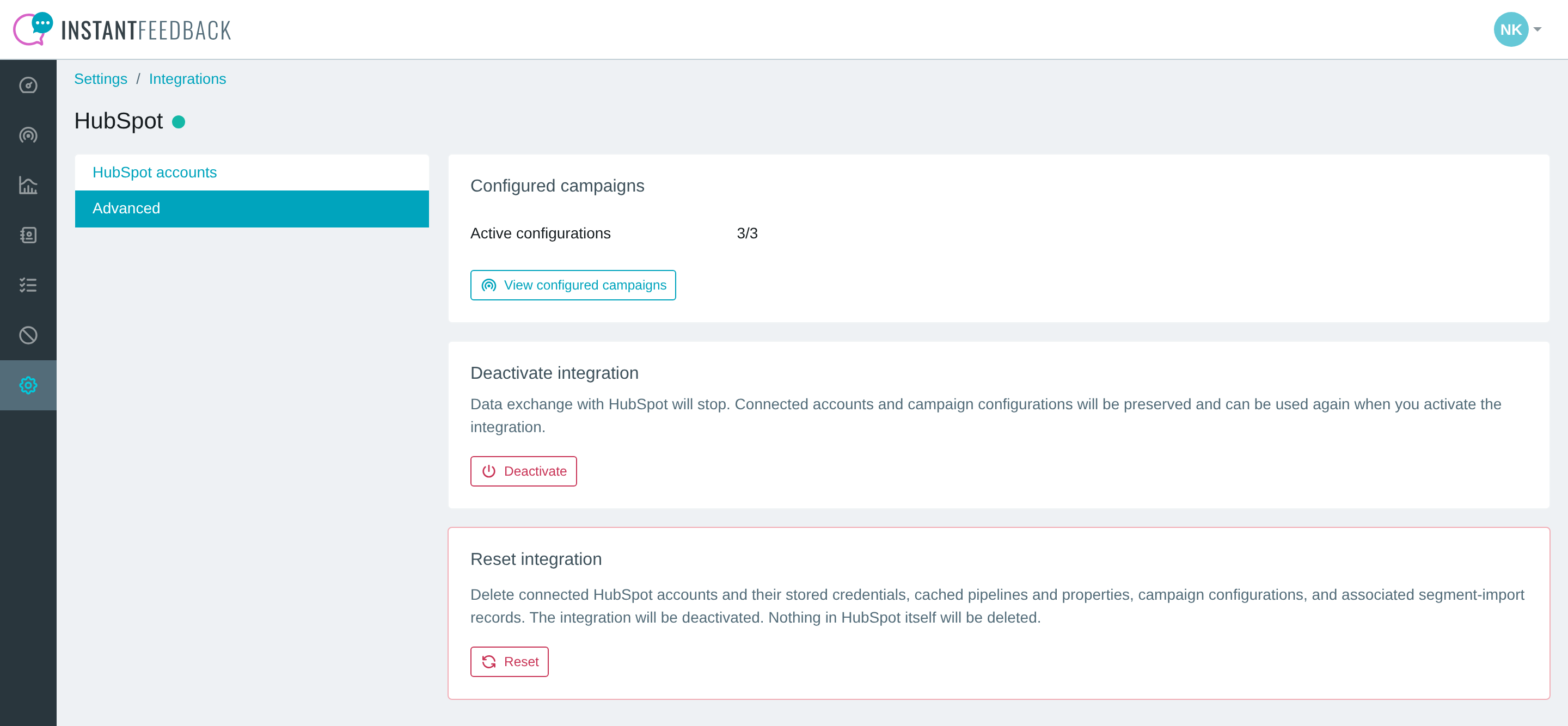Image resolution: width=1568 pixels, height=726 pixels.
Task: Click the Reset integration button
Action: coord(510,661)
